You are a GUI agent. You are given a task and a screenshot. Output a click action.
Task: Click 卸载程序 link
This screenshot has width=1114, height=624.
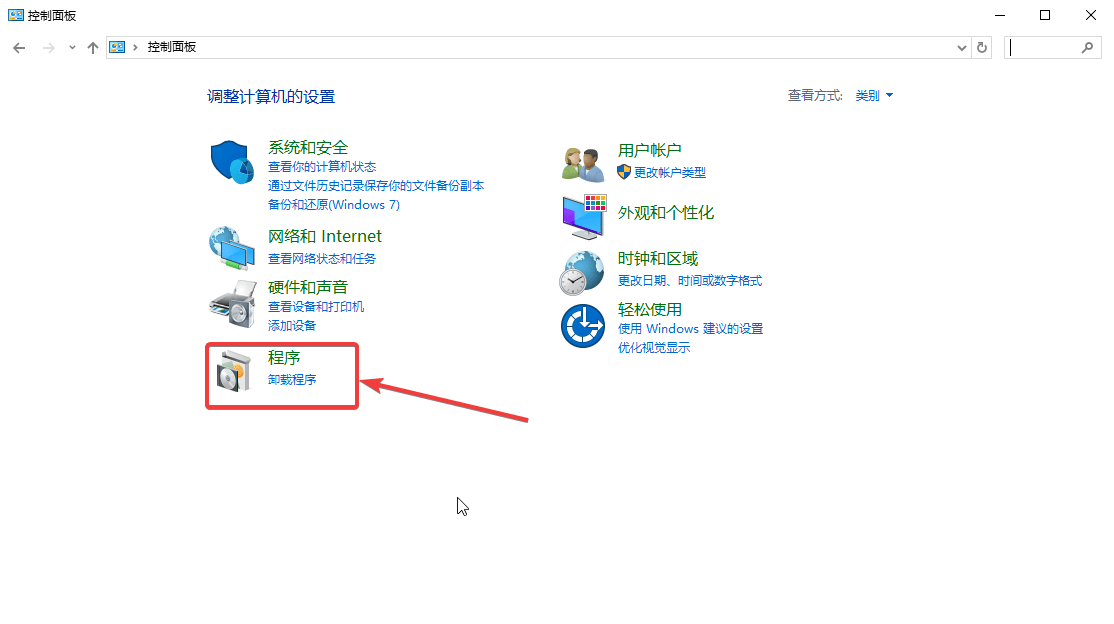[292, 380]
